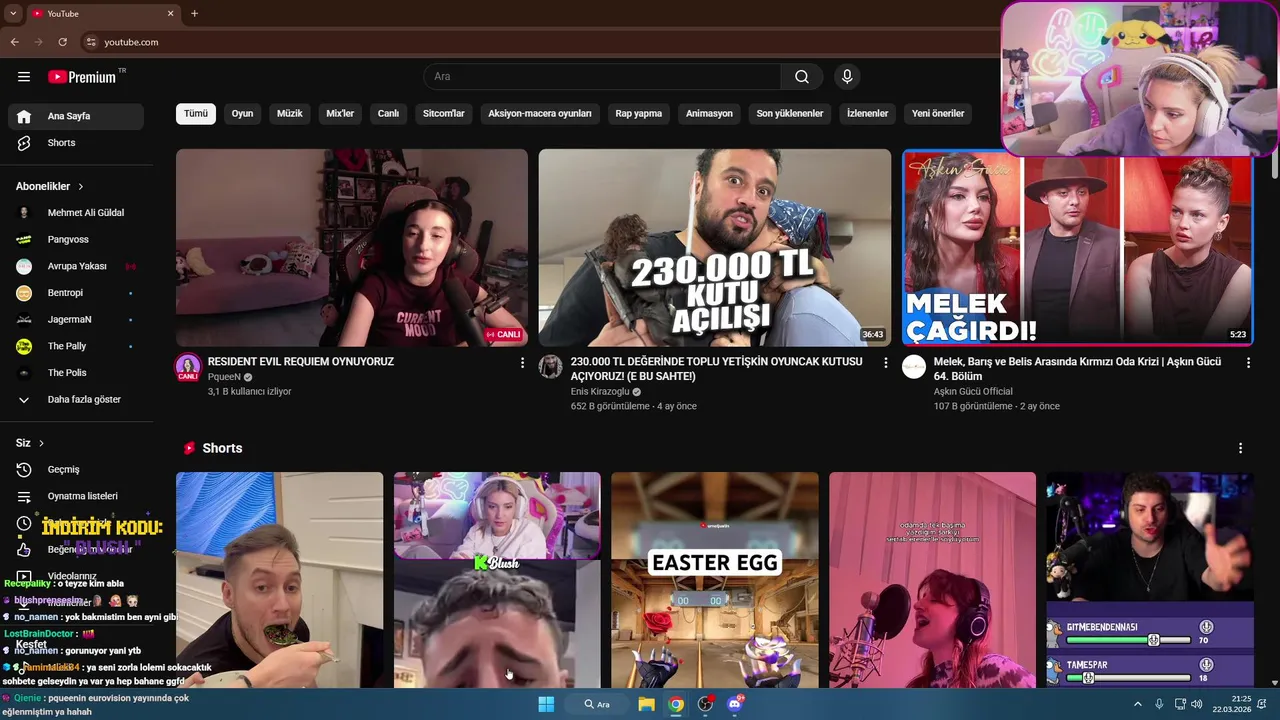Open Geçmiş history icon in sidebar
1280x720 pixels.
tap(24, 469)
